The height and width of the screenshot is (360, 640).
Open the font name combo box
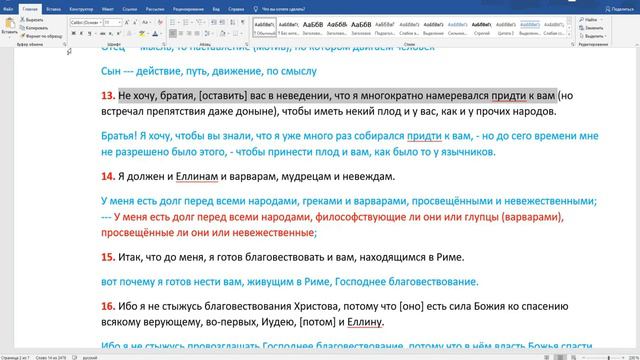[86, 22]
